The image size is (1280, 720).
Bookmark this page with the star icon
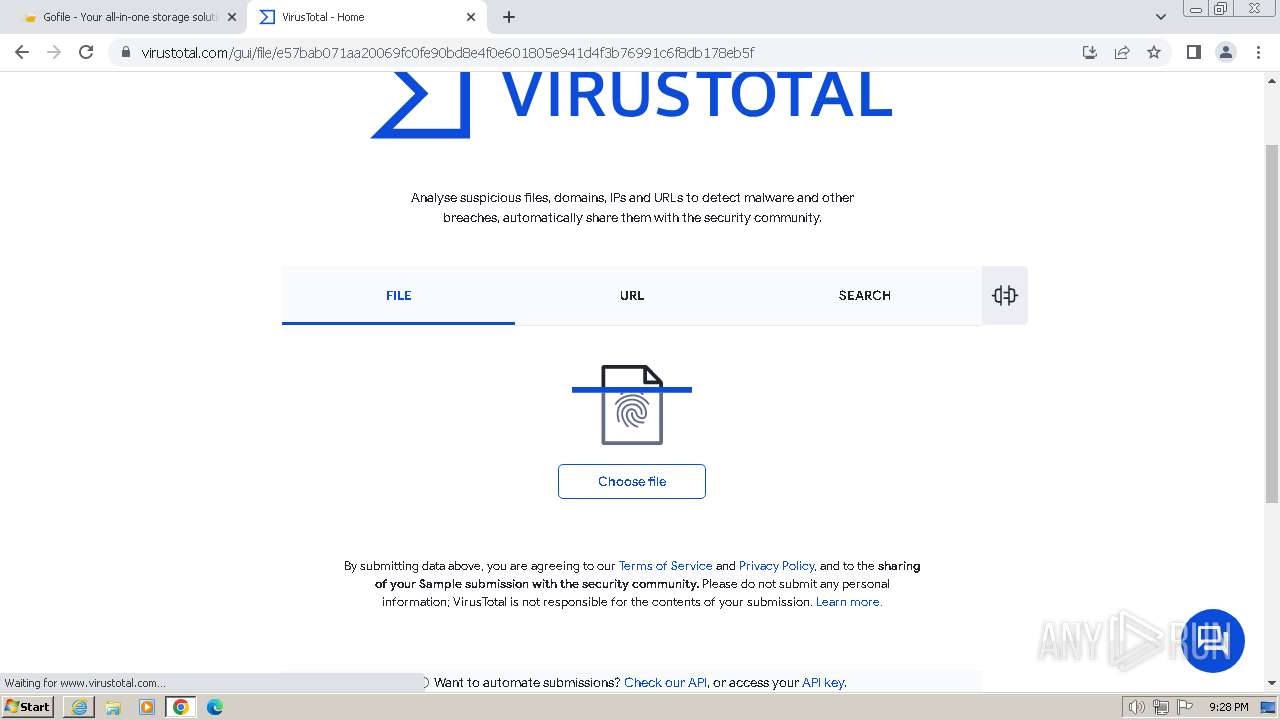[1154, 52]
